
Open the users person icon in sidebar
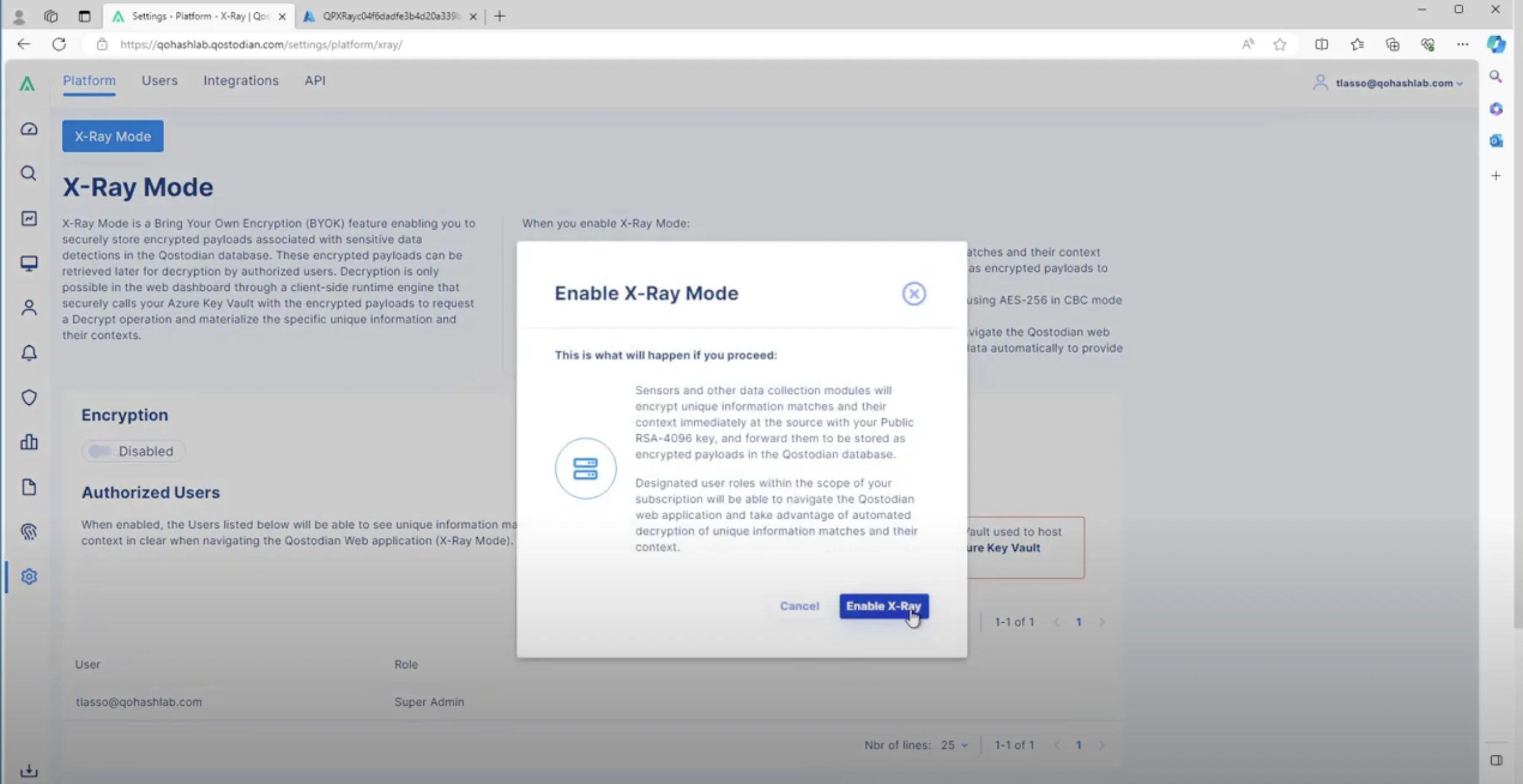pos(29,307)
